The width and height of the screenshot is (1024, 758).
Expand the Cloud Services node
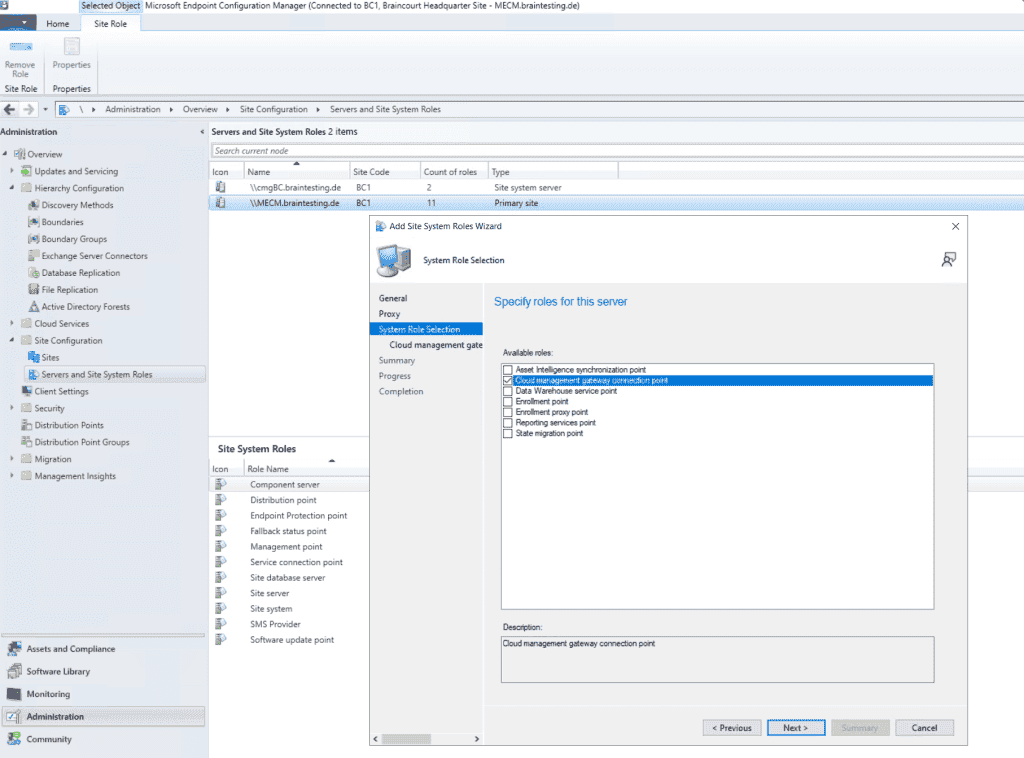14,323
